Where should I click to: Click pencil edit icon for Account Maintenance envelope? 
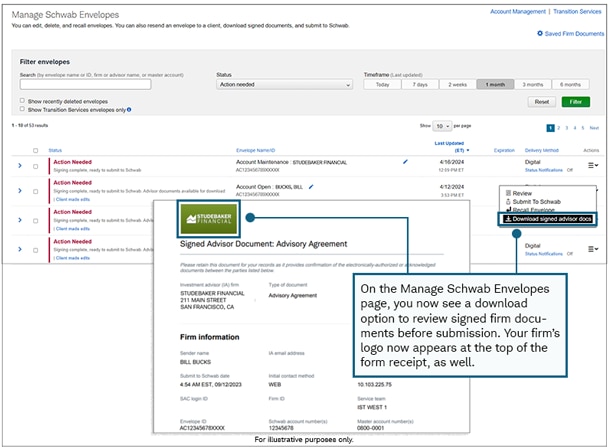(x=405, y=162)
